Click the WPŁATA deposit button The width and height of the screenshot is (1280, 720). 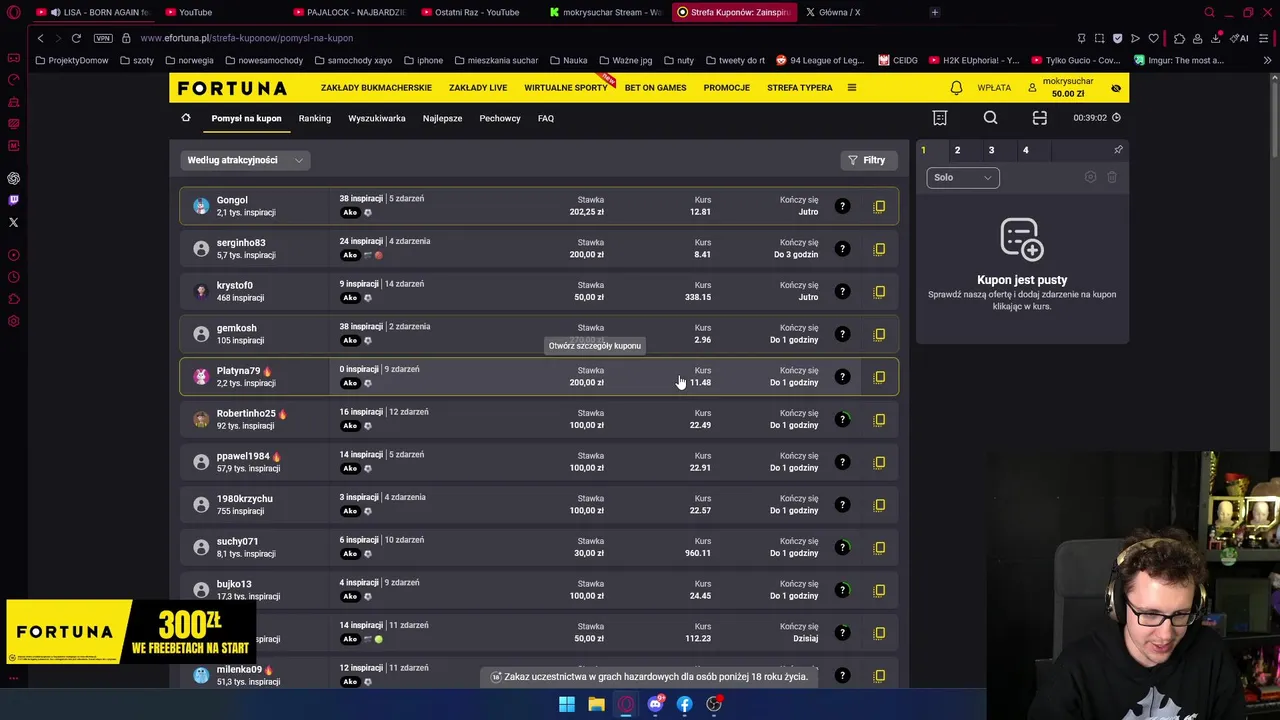[x=994, y=88]
